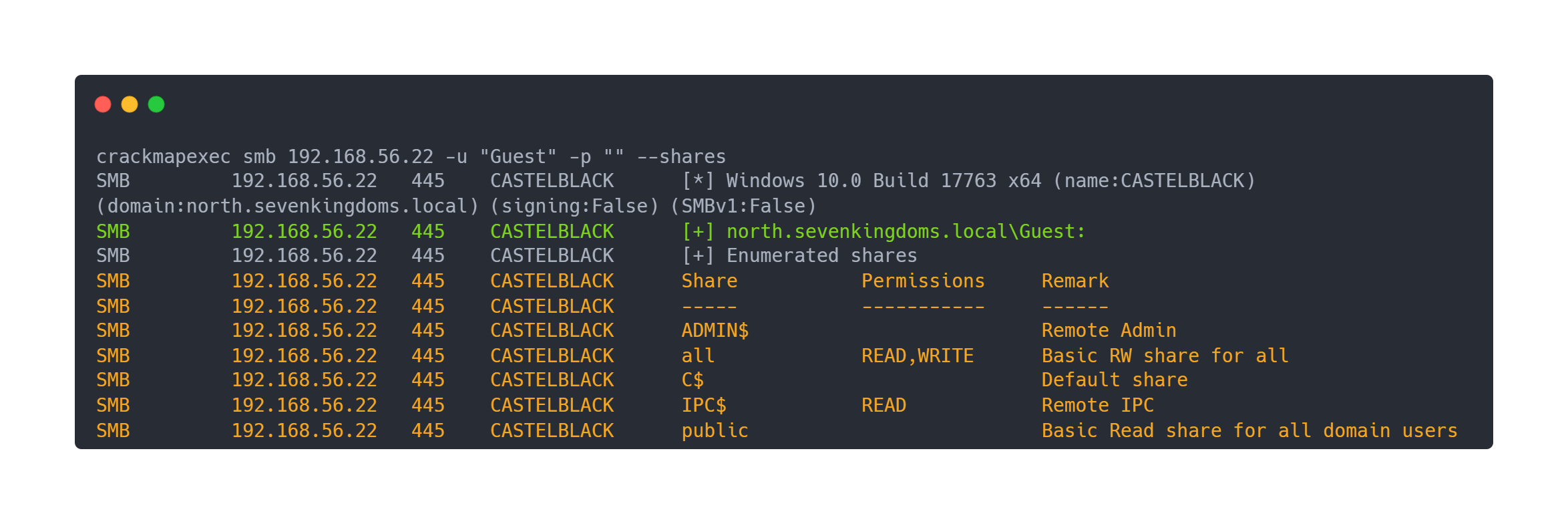
Task: Click the Permissions column header
Action: [x=923, y=281]
